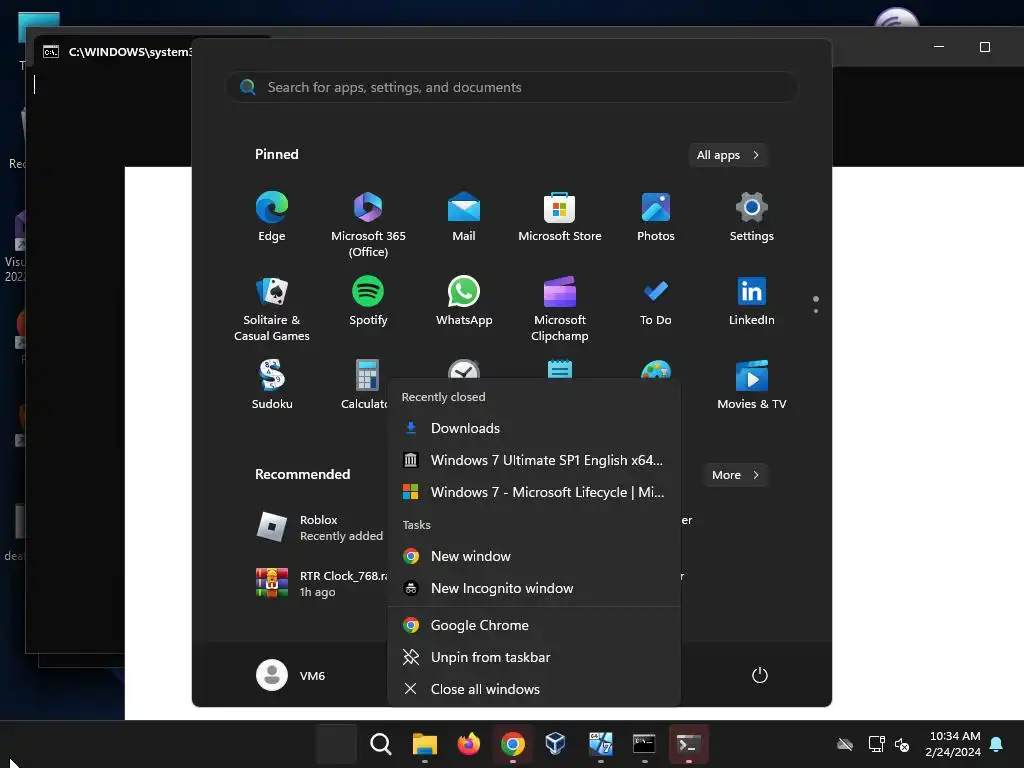The height and width of the screenshot is (768, 1024).
Task: Launch the Calculator app
Action: [364, 385]
